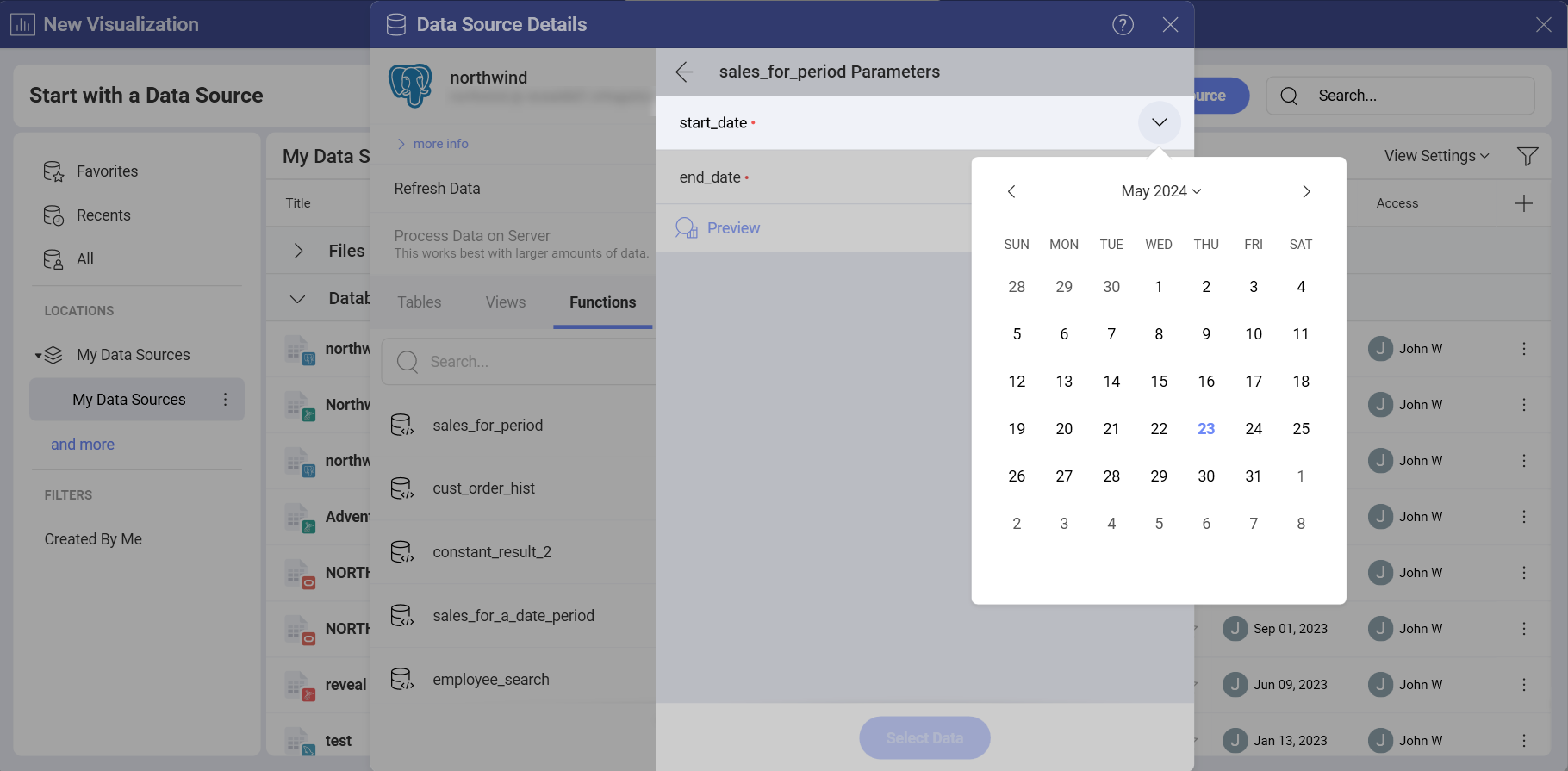This screenshot has width=1568, height=771.
Task: Click the employee_search function icon
Action: [x=401, y=680]
